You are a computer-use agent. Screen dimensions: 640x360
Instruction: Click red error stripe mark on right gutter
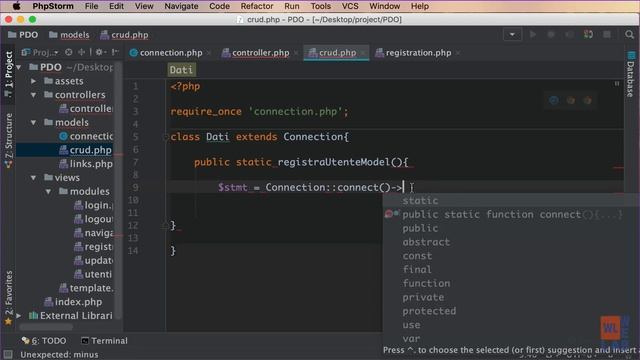[618, 167]
